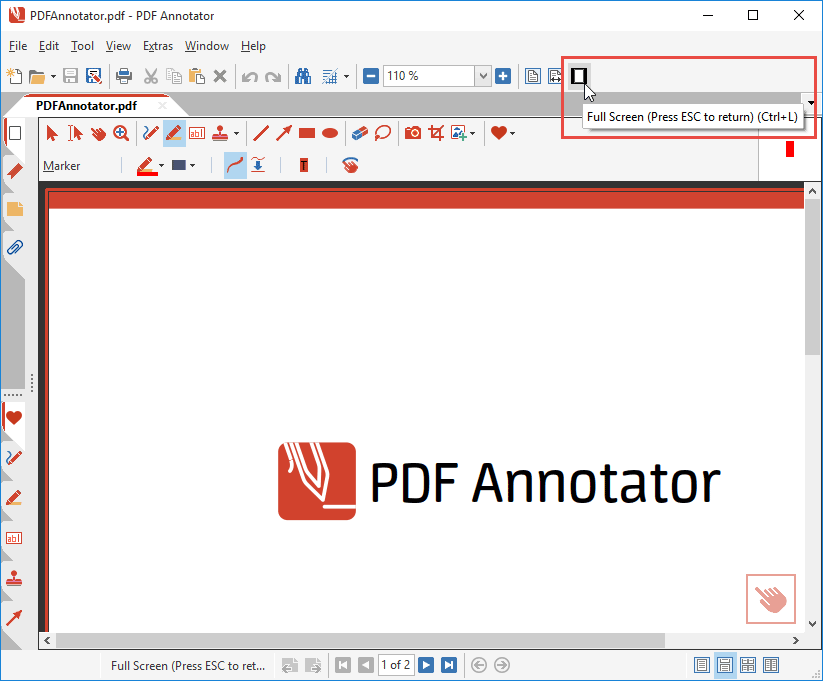Activate the Zoom magnifier tool
Screen dimensions: 823x681
121,133
